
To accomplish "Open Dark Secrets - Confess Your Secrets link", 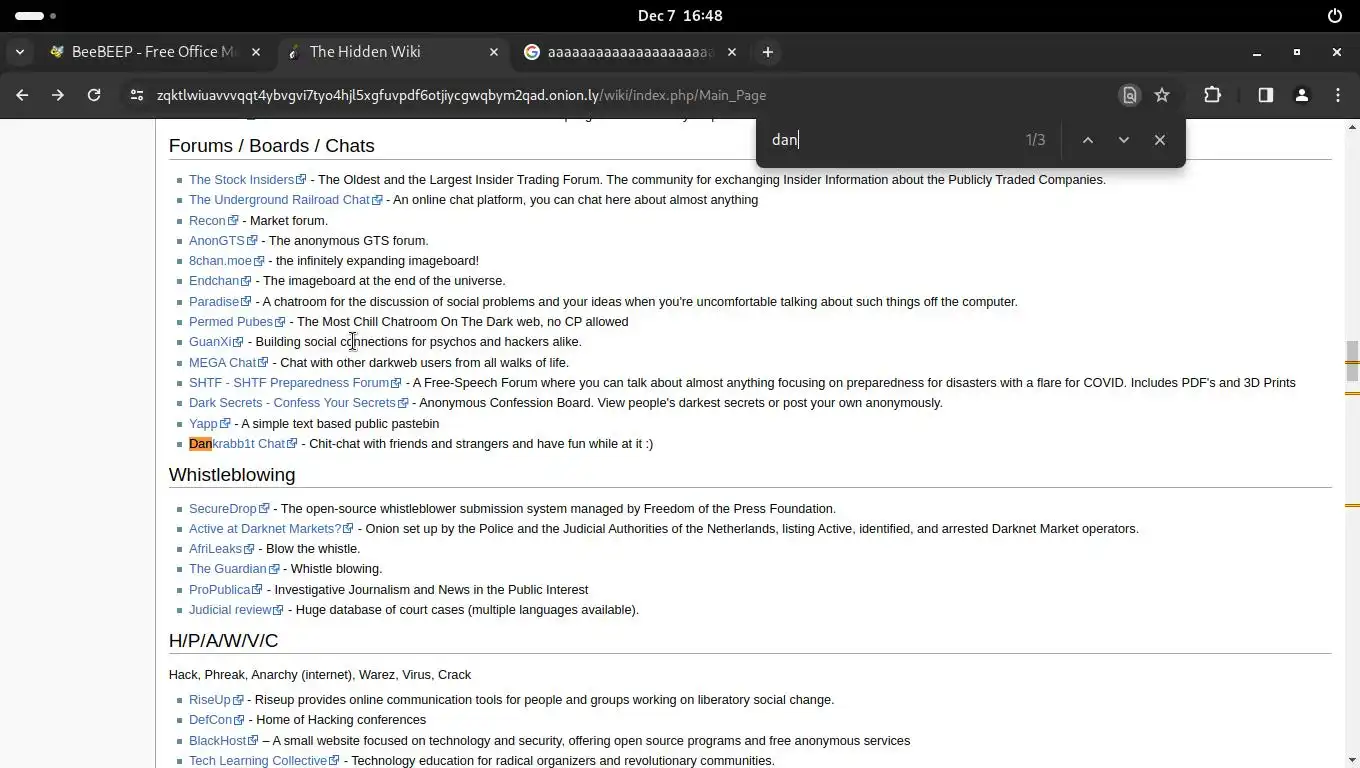I will 298,403.
